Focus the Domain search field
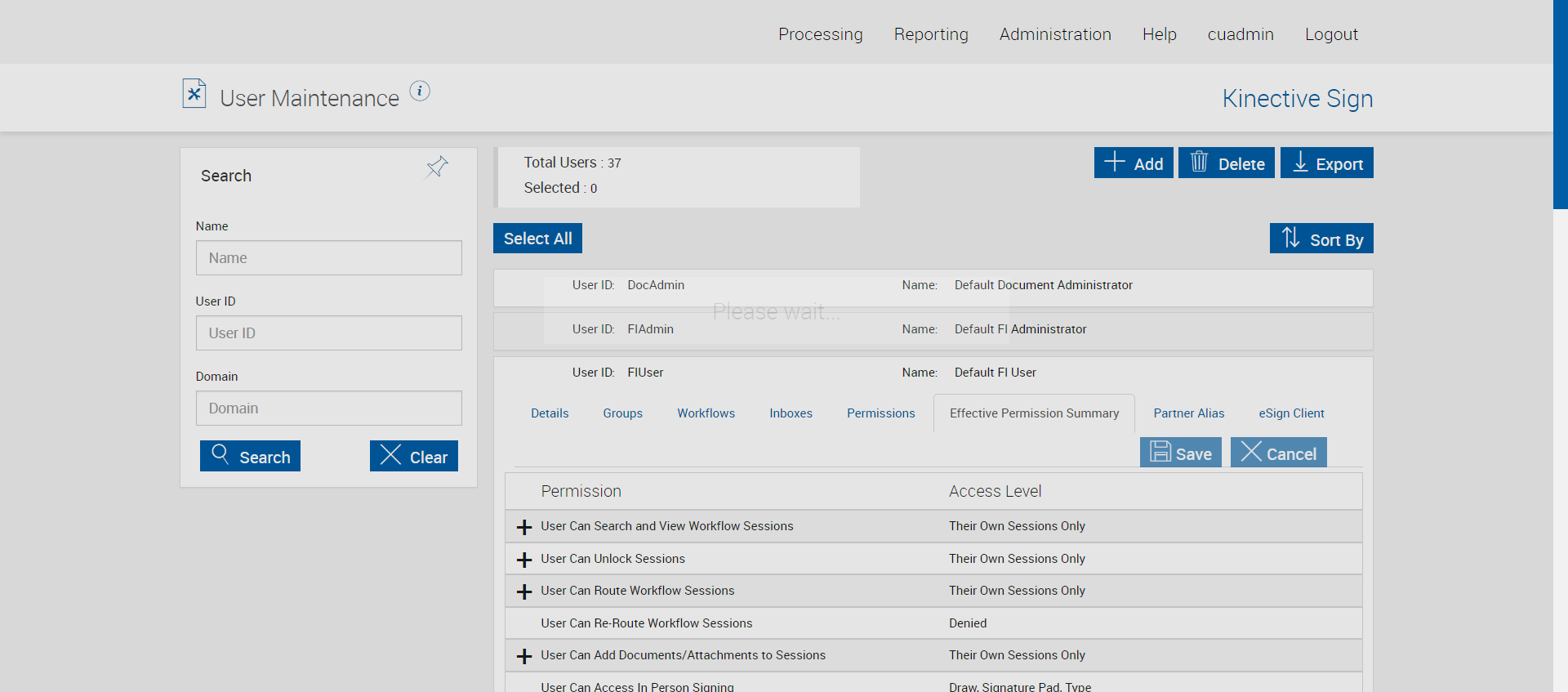Image resolution: width=1568 pixels, height=692 pixels. point(329,409)
